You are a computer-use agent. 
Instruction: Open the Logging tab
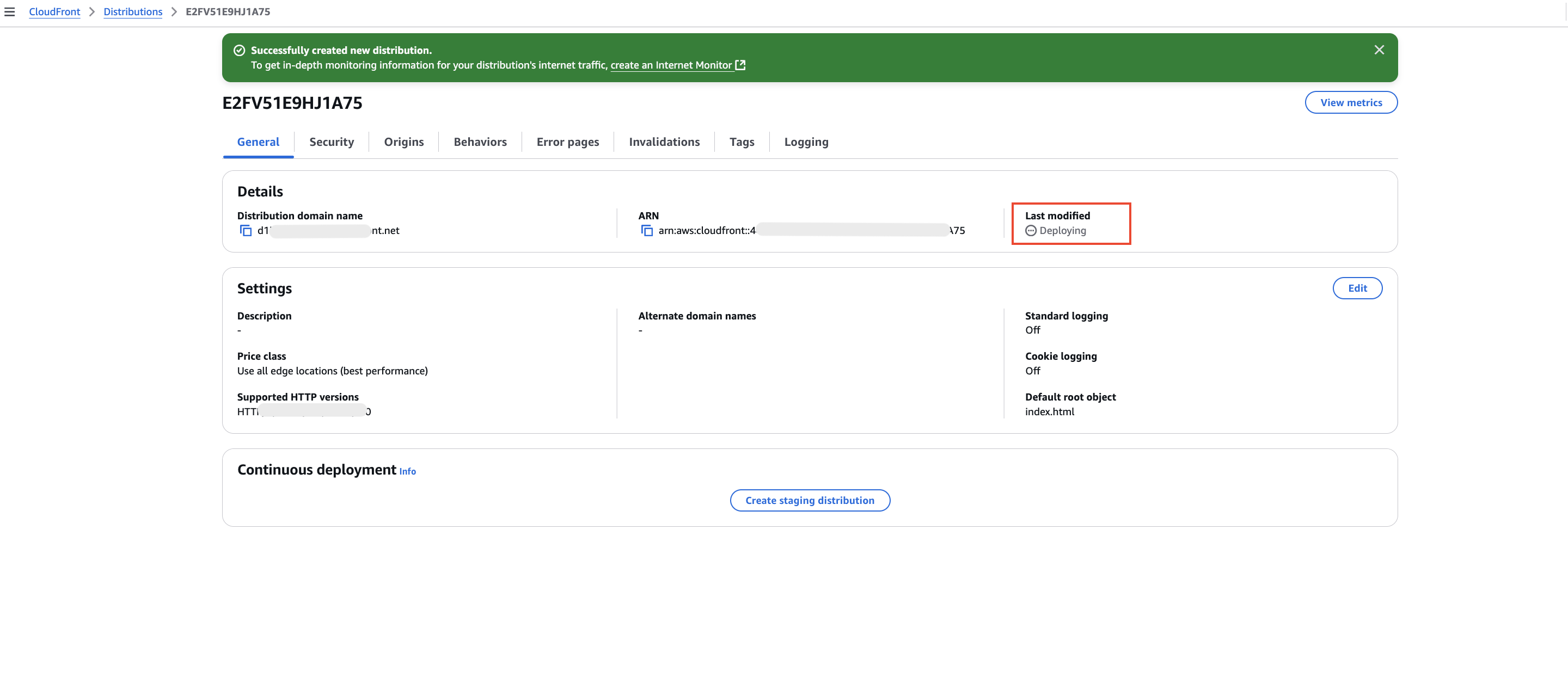point(806,141)
